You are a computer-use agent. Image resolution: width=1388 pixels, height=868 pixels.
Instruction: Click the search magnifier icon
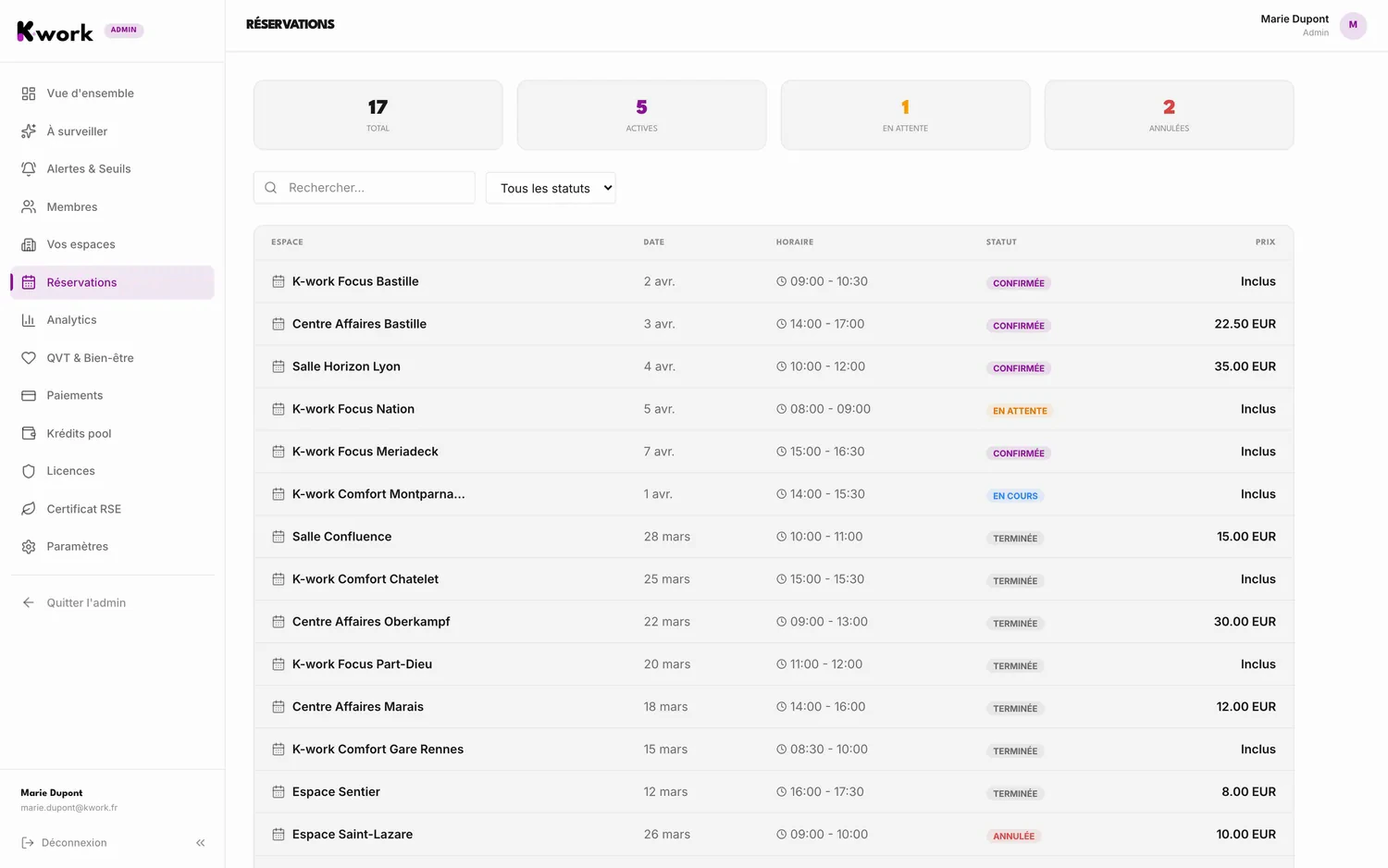(x=271, y=188)
